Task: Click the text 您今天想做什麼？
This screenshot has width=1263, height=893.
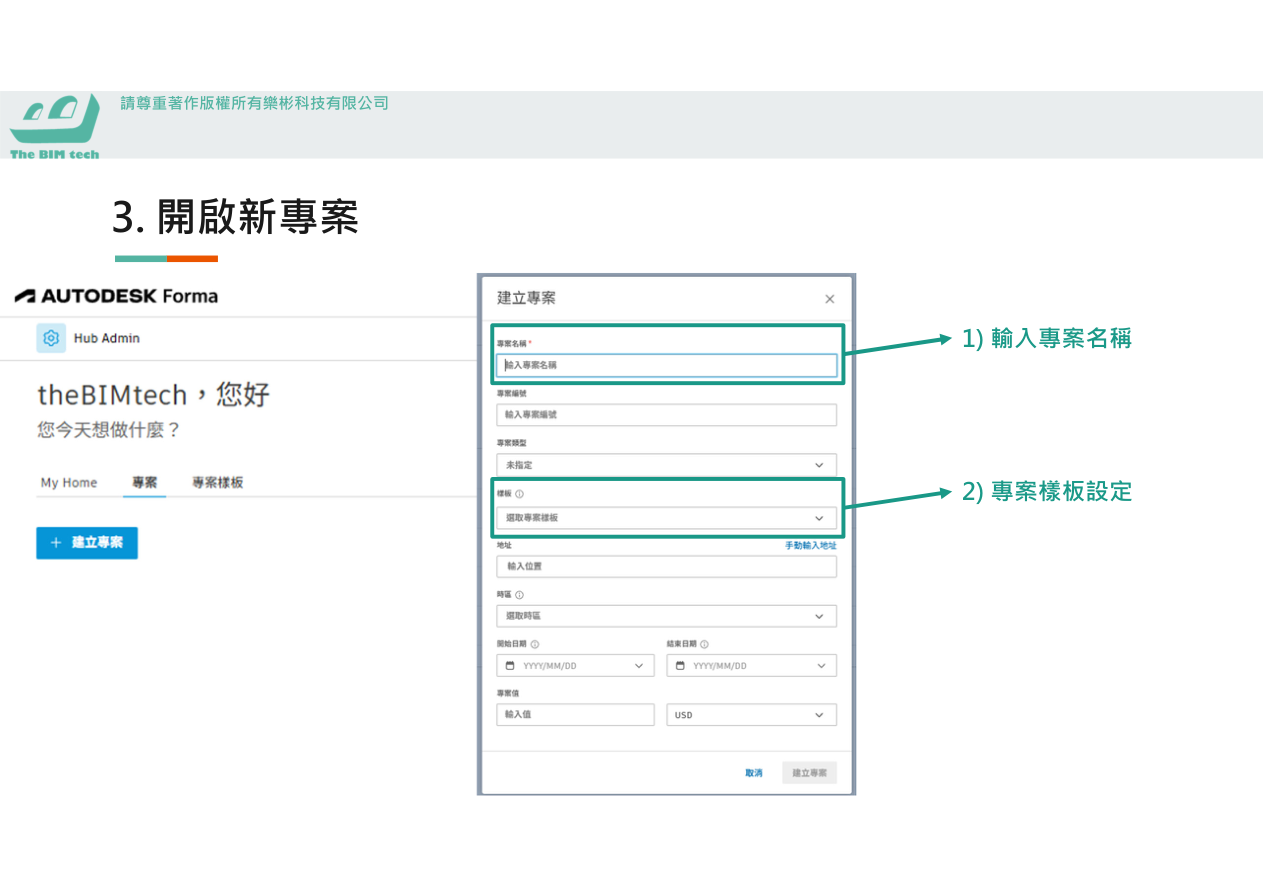Action: [109, 431]
